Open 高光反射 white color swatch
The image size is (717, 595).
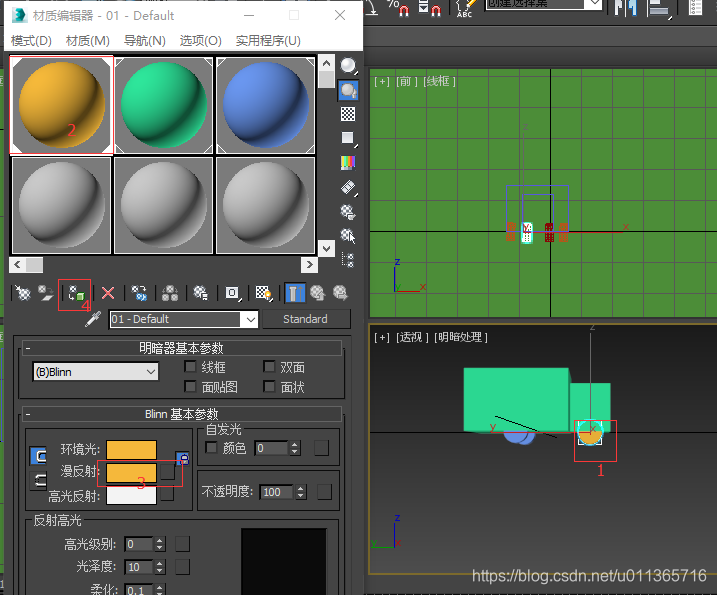point(132,495)
